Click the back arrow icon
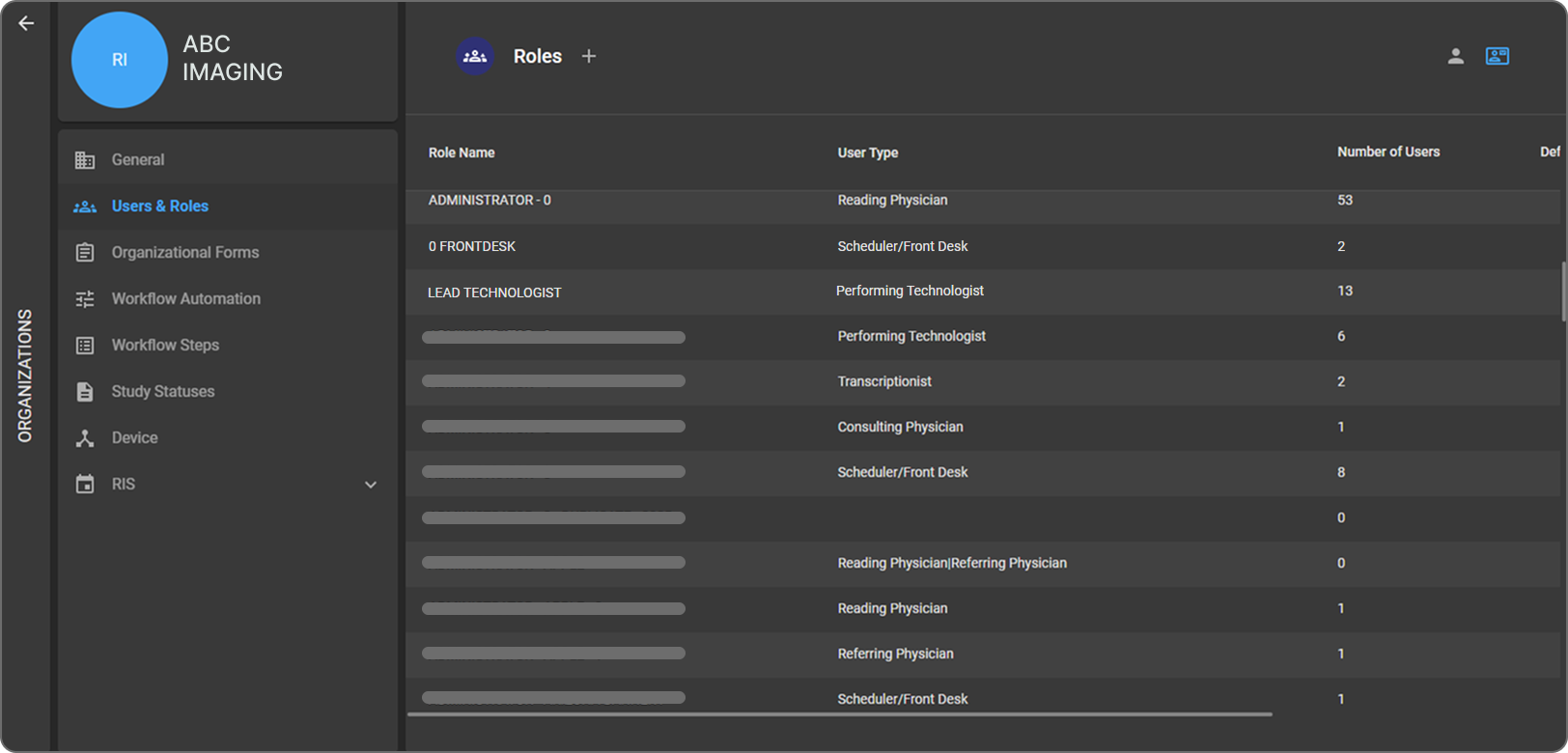1568x753 pixels. point(26,23)
